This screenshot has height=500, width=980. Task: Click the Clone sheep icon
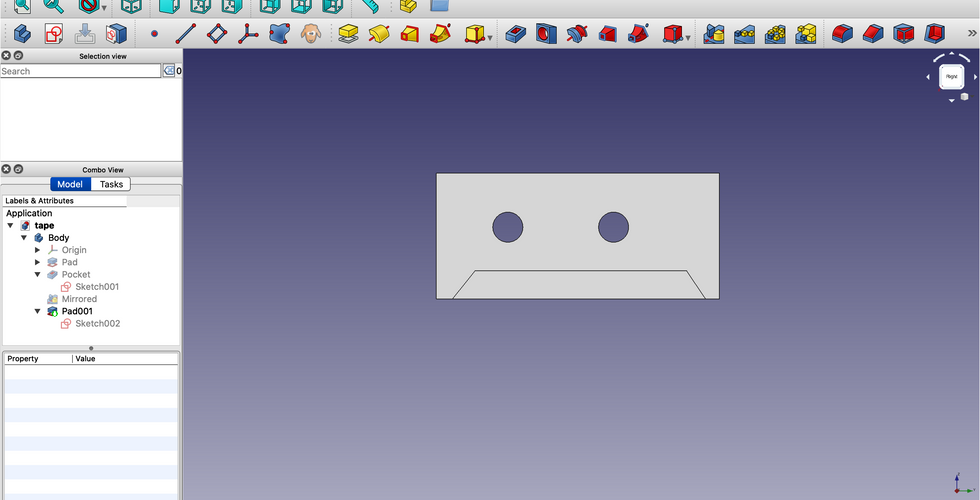point(311,33)
